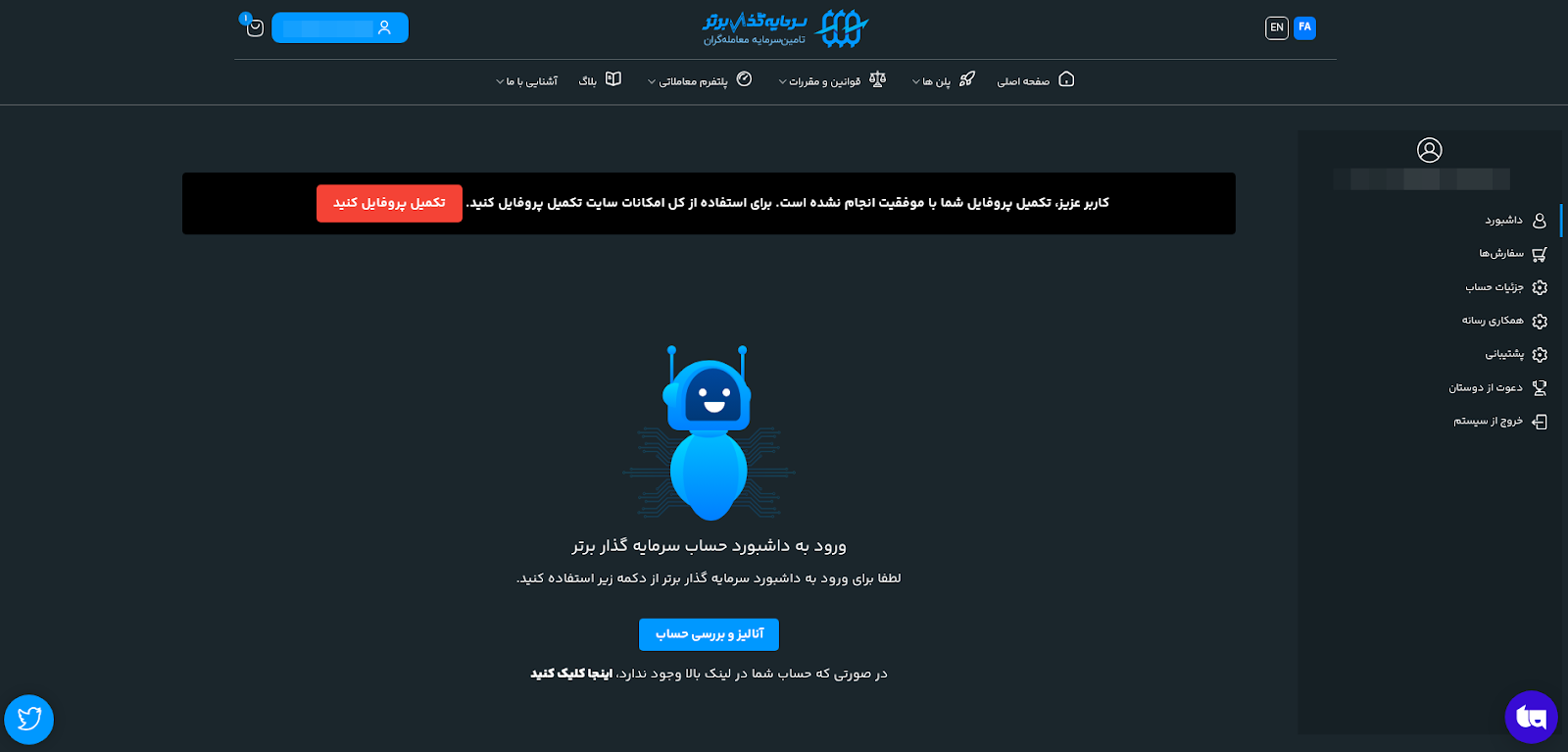Click the آنالیز و بررسی حساب button

click(x=709, y=634)
